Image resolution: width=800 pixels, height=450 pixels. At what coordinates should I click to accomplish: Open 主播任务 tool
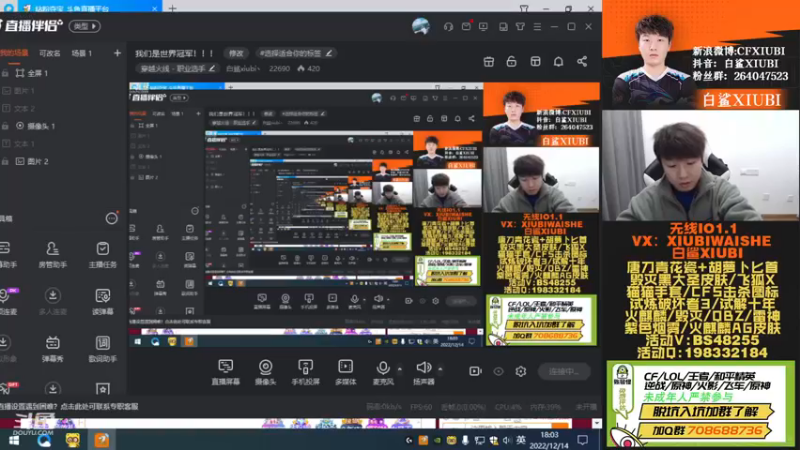pos(103,255)
